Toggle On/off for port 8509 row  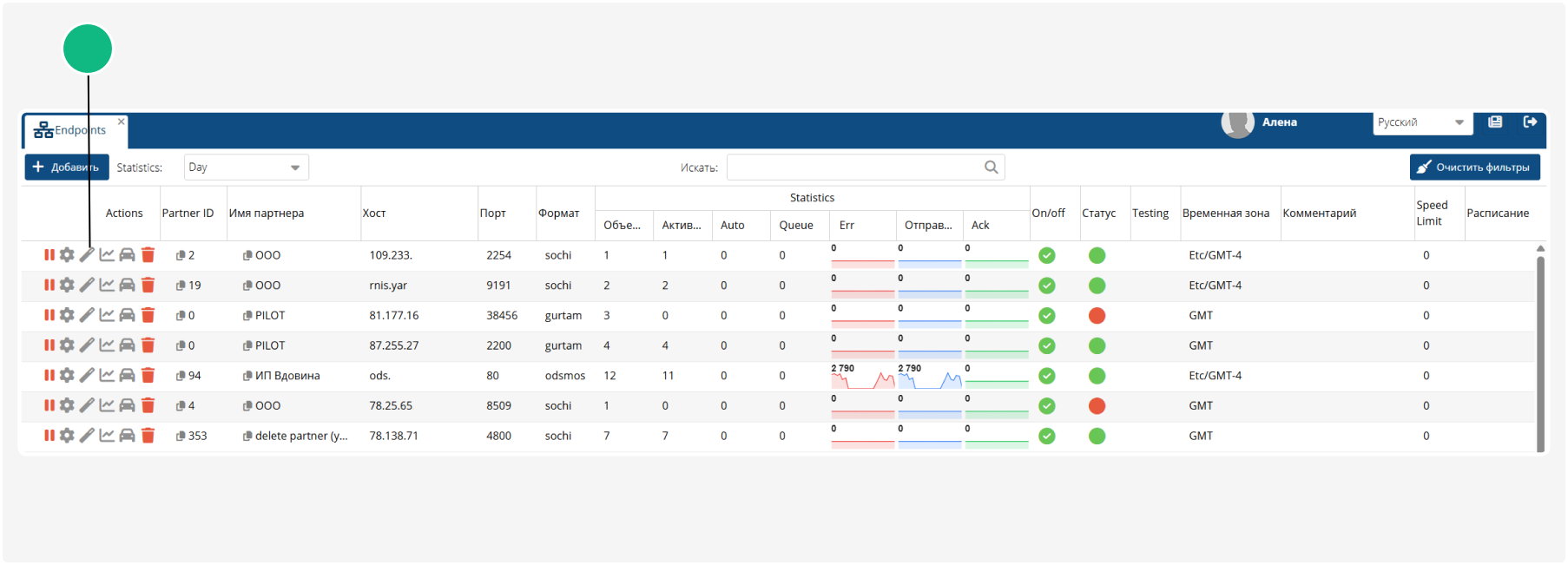(1047, 405)
